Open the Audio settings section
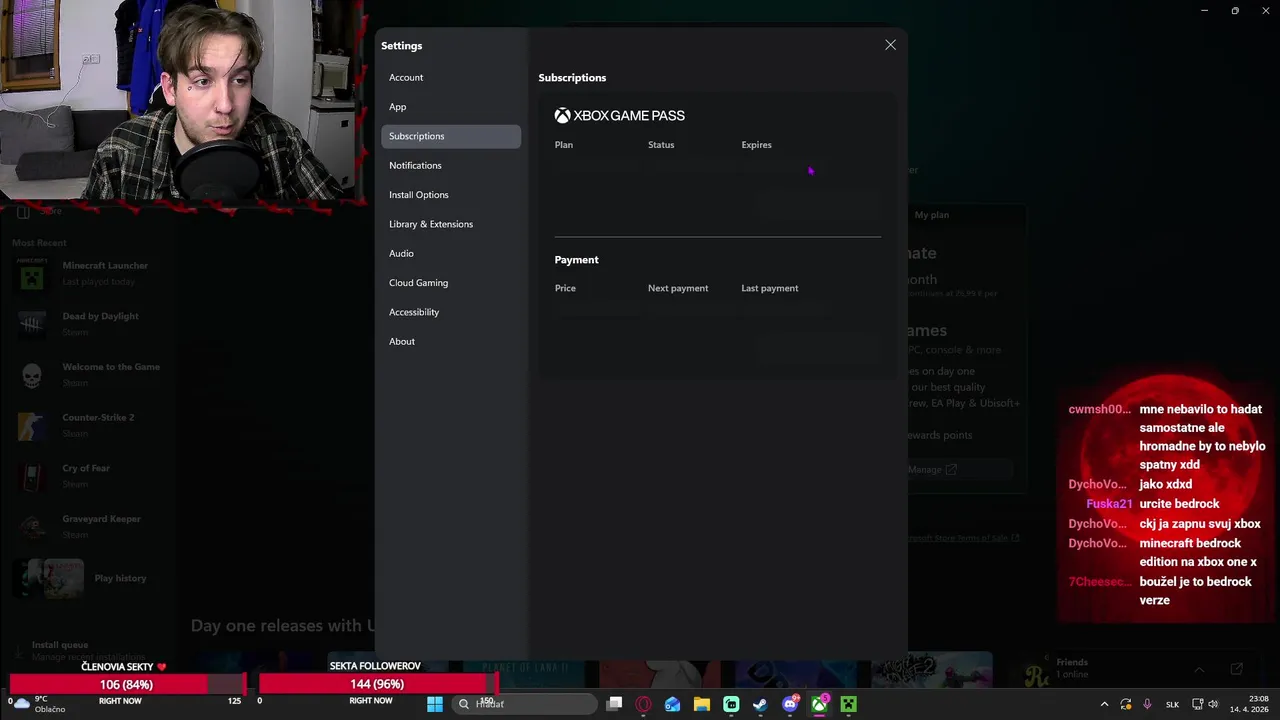The height and width of the screenshot is (720, 1280). click(451, 253)
